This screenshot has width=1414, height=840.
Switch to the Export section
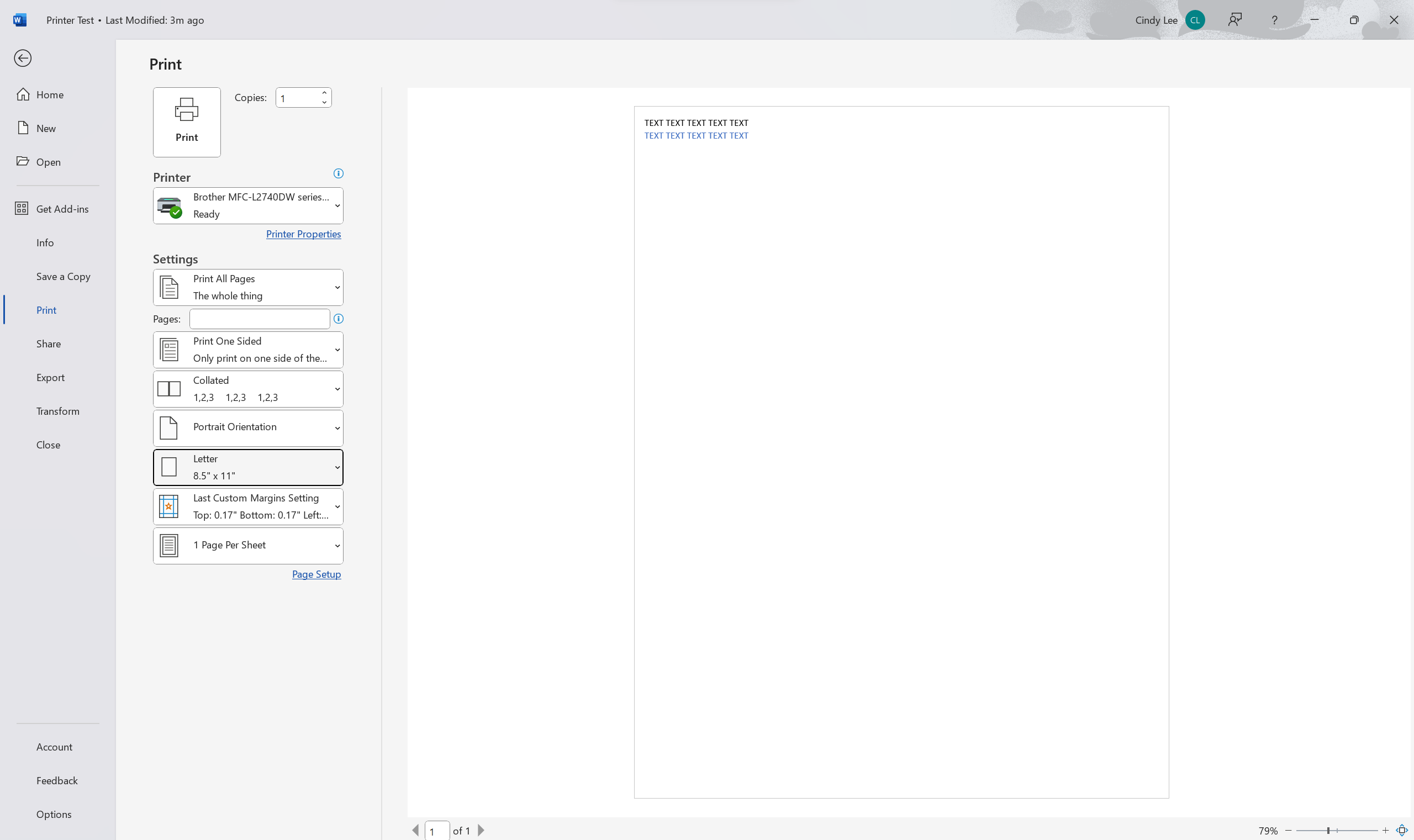[50, 377]
